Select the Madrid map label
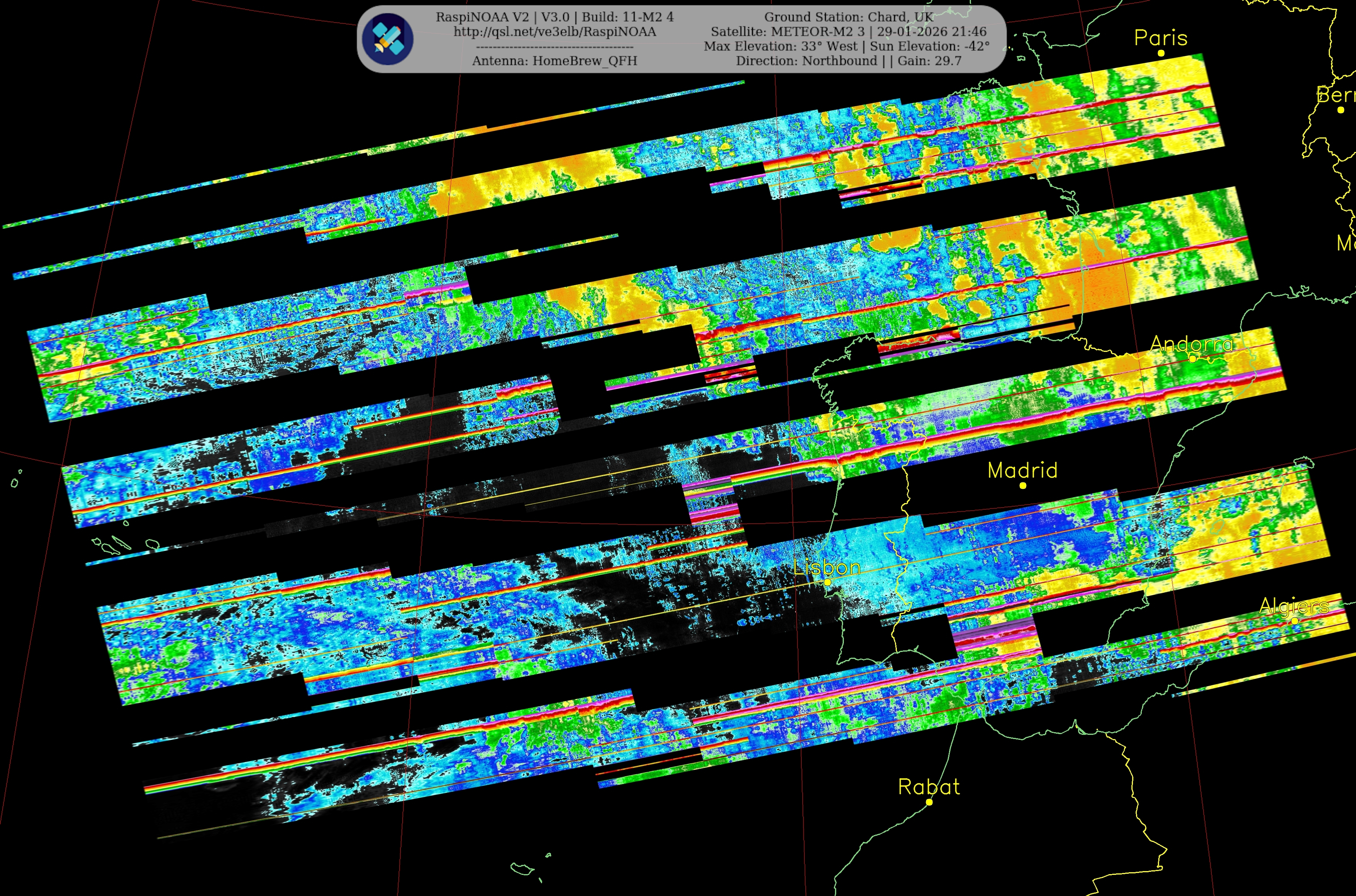 point(1022,470)
